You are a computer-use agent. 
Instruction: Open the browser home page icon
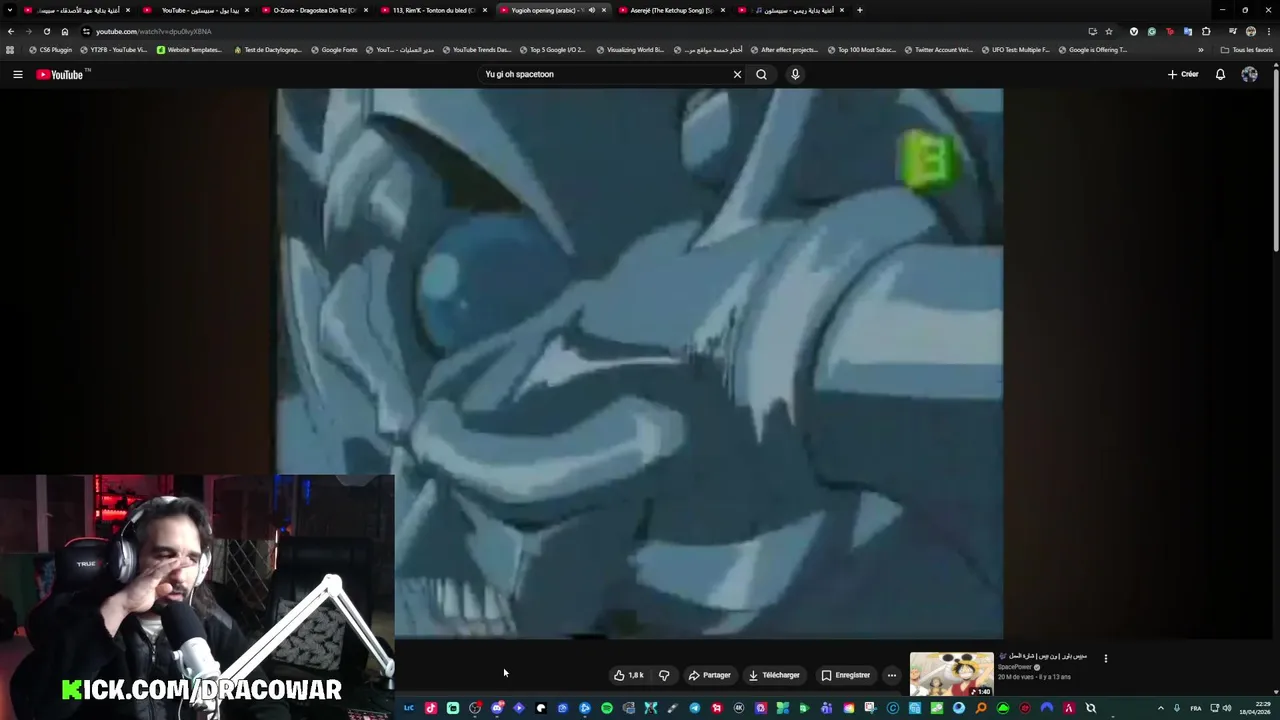tap(65, 31)
